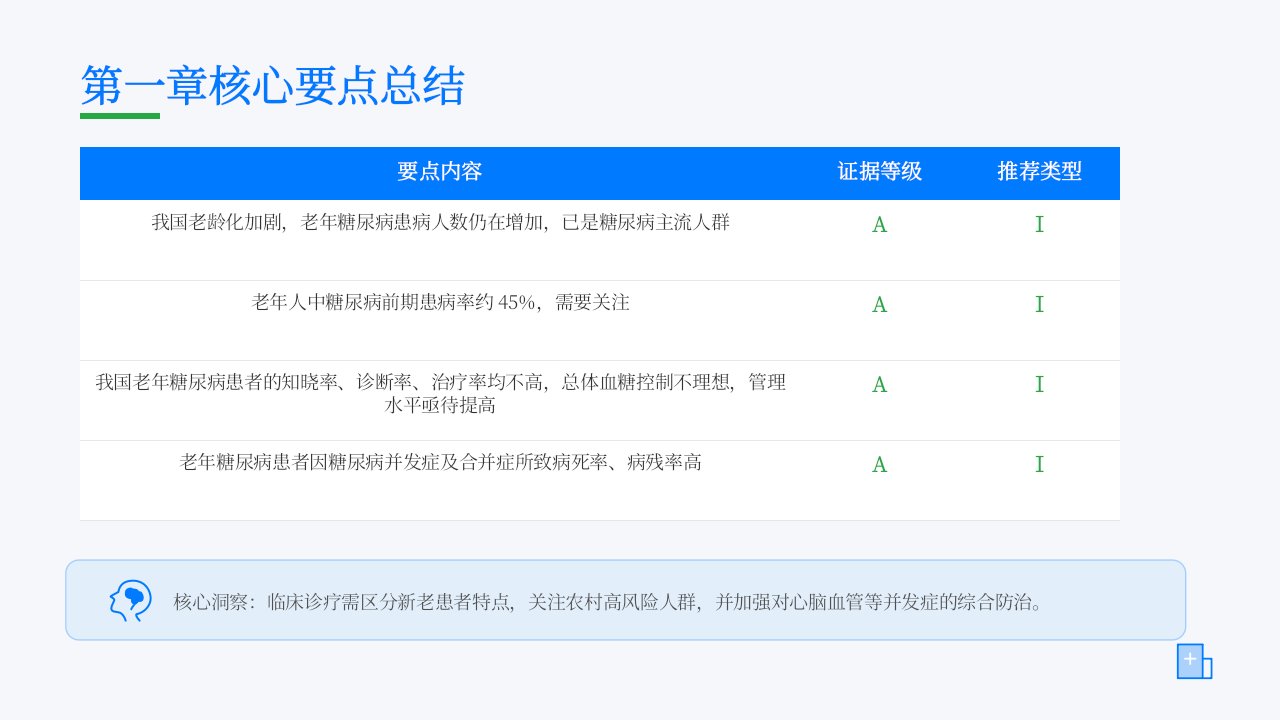This screenshot has height=720, width=1280.
Task: Select the row about 知晓率、诊断率、治疗率
Action: [x=600, y=400]
